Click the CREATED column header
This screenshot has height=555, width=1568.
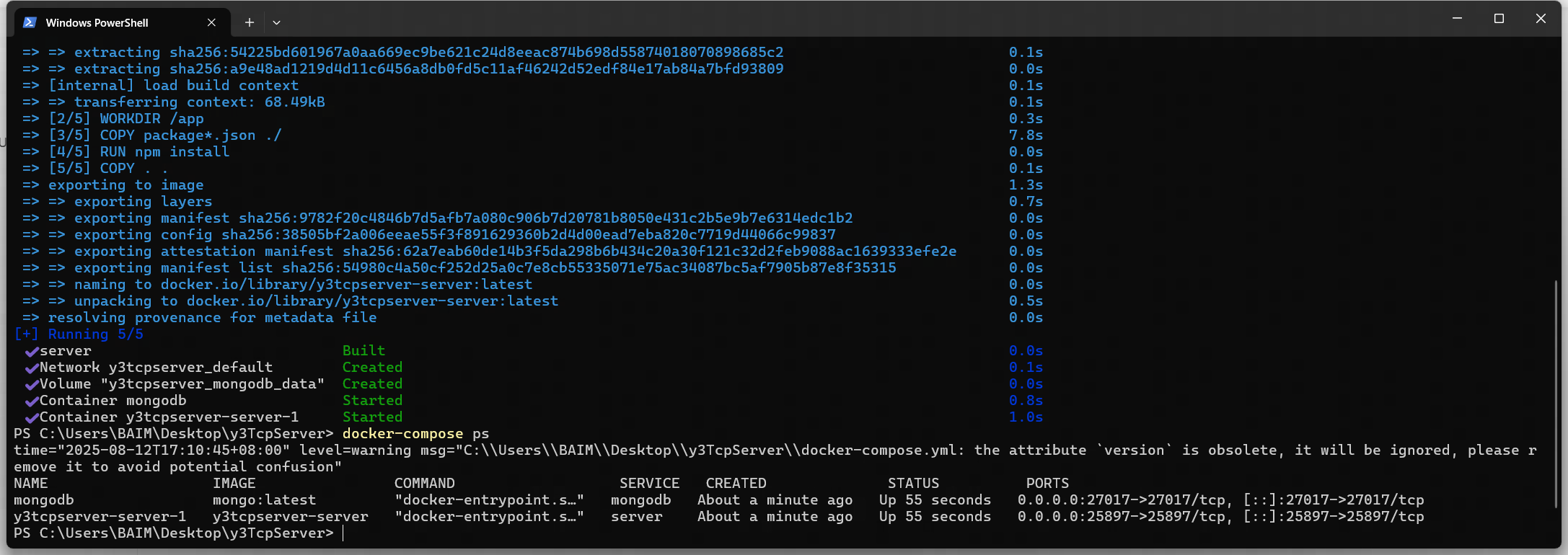tap(736, 484)
